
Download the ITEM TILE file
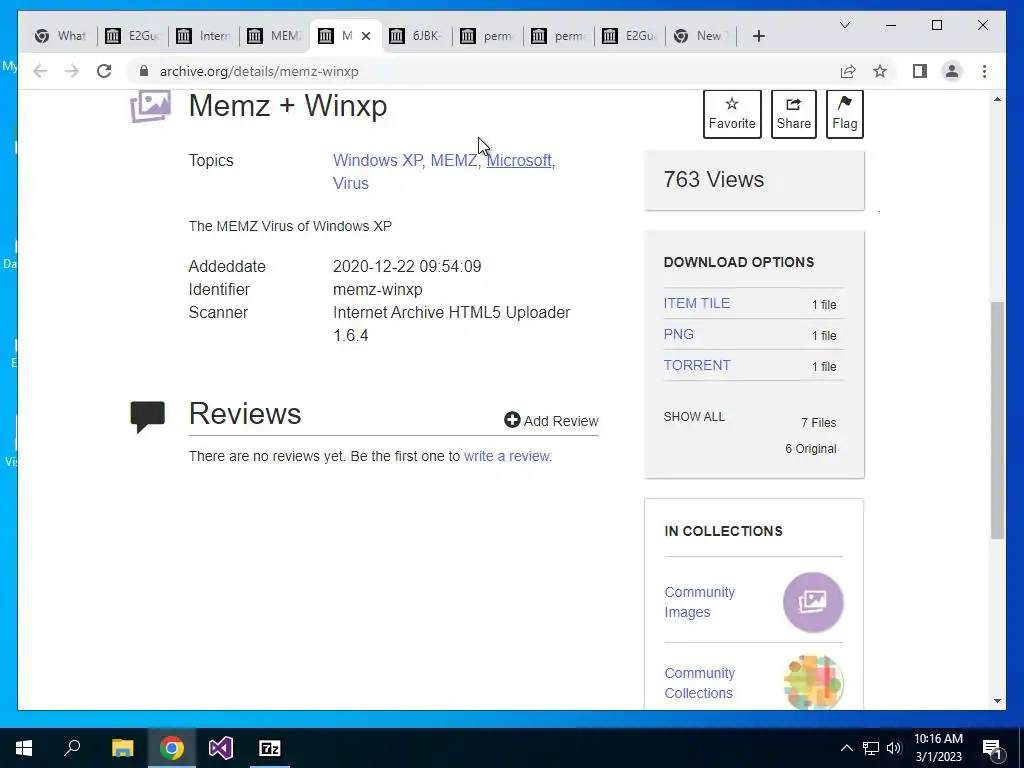click(x=696, y=303)
